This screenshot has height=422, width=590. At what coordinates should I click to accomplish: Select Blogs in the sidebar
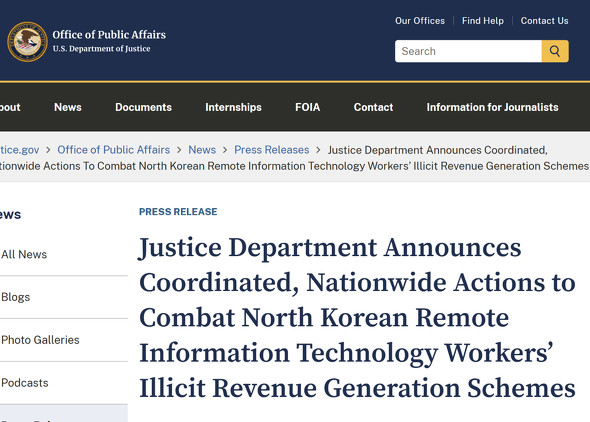point(15,297)
